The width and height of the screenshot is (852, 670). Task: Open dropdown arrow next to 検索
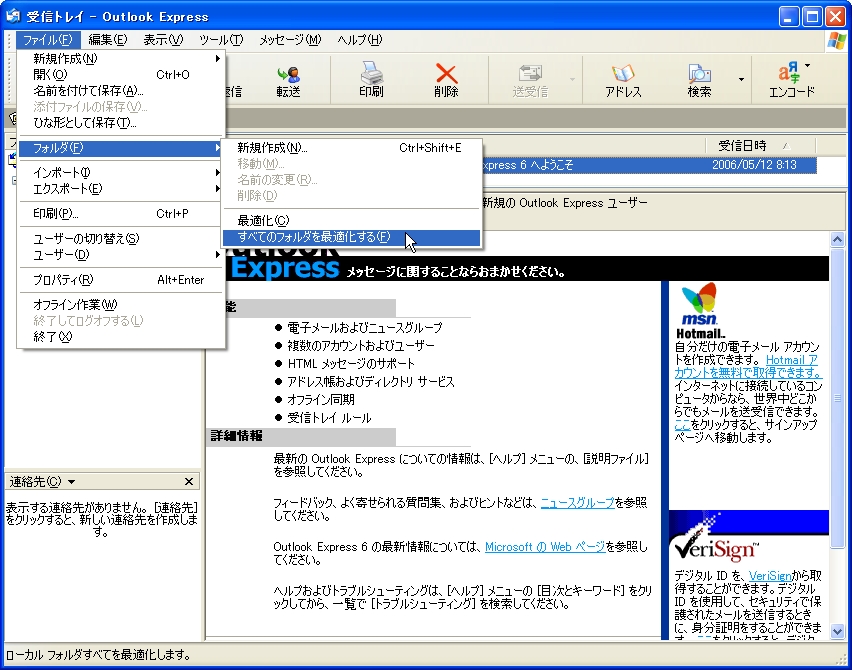click(741, 79)
